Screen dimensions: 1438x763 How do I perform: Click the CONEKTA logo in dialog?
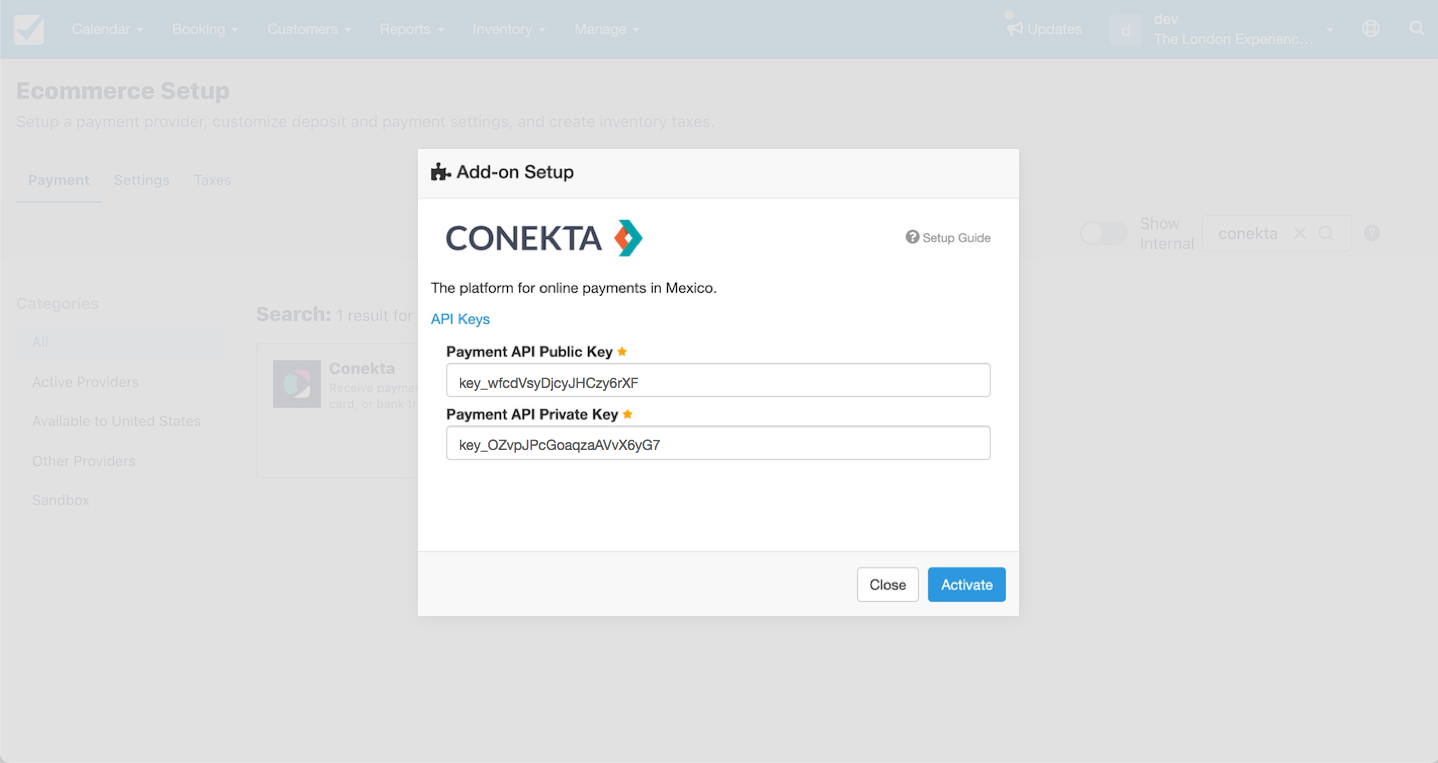coord(544,238)
